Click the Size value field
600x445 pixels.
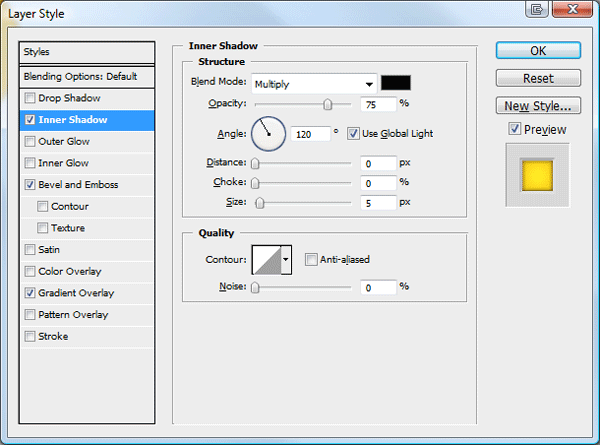pyautogui.click(x=378, y=203)
